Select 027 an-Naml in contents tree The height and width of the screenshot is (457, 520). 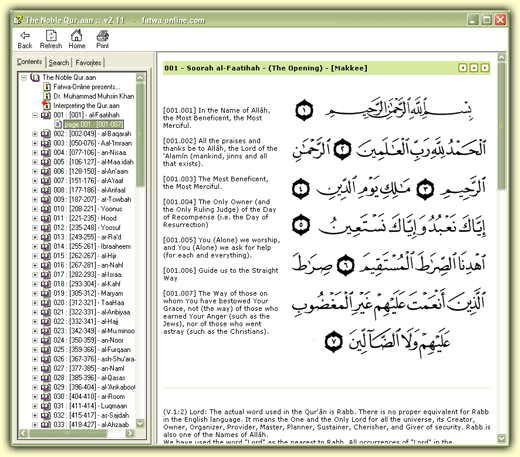pyautogui.click(x=89, y=368)
